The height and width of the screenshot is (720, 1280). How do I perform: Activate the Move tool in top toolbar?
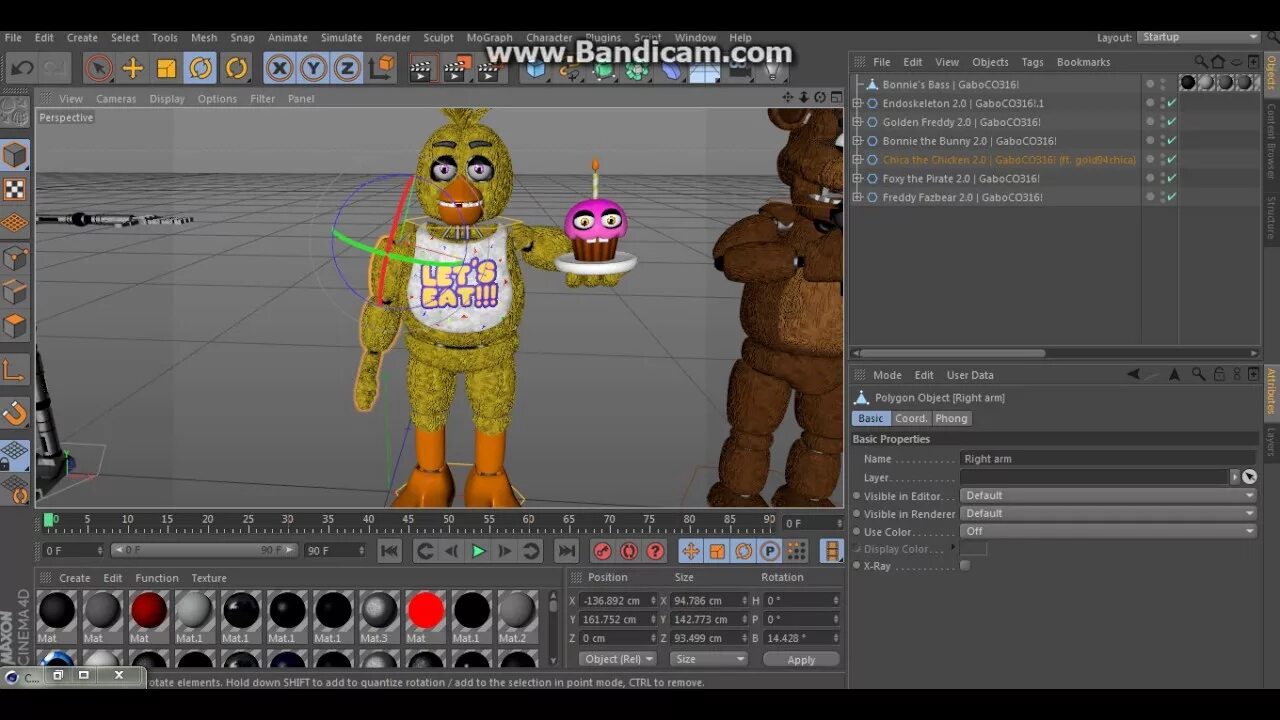[132, 68]
